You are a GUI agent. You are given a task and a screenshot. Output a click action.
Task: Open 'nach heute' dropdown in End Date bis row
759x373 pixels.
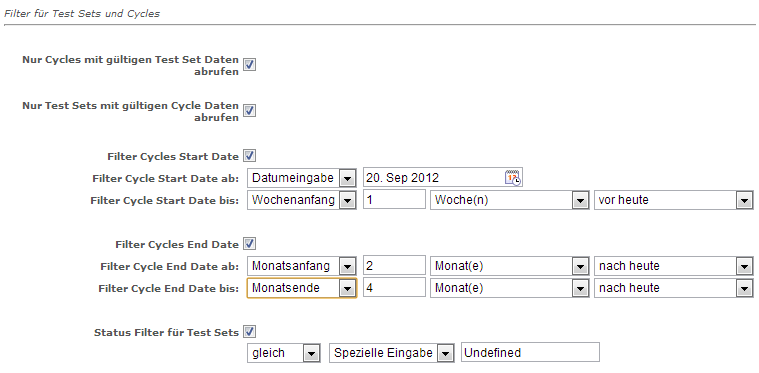(674, 288)
